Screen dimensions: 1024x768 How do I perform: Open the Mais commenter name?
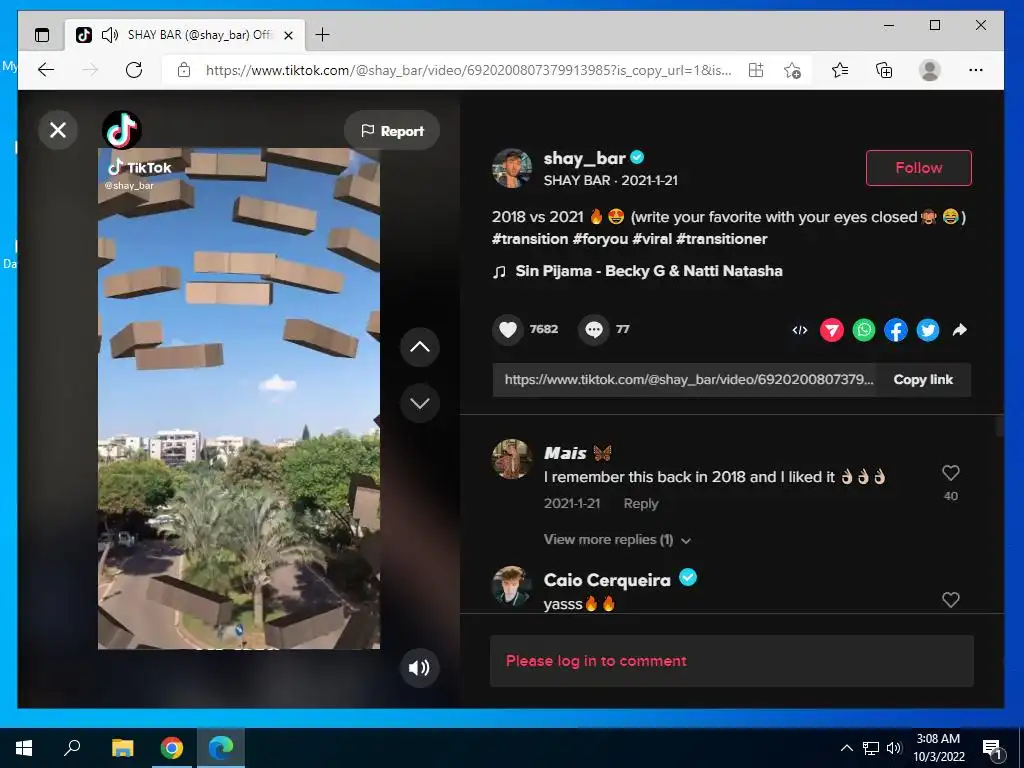(x=577, y=453)
